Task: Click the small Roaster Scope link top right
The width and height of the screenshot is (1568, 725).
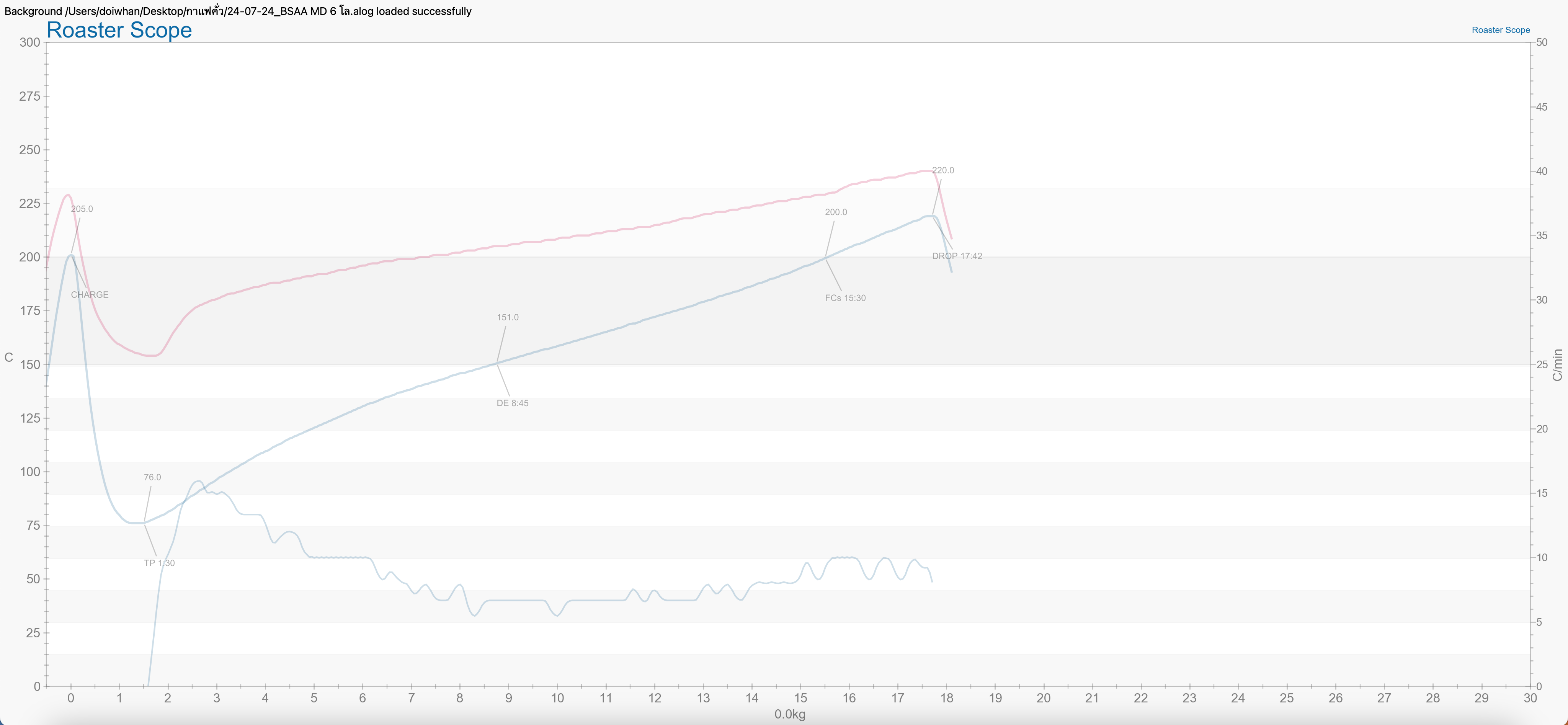Action: (1501, 30)
